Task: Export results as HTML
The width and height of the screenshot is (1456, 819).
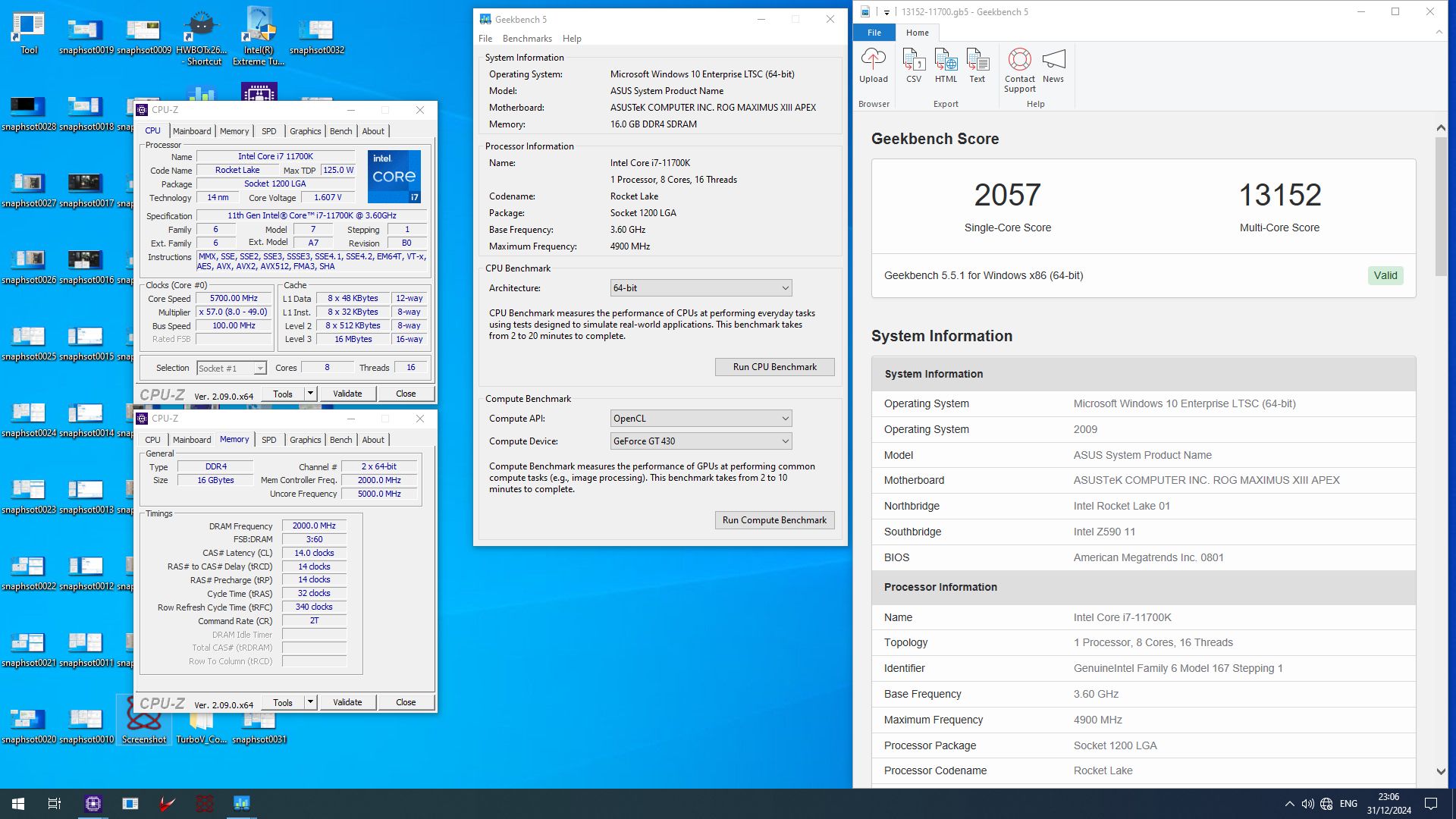Action: click(x=946, y=65)
